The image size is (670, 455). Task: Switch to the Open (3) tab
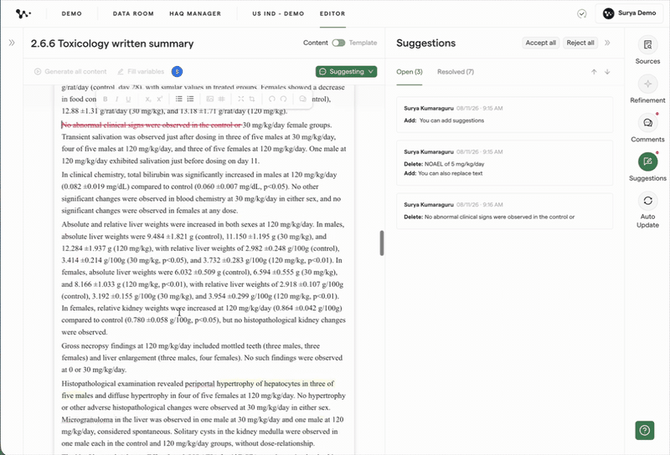click(409, 72)
